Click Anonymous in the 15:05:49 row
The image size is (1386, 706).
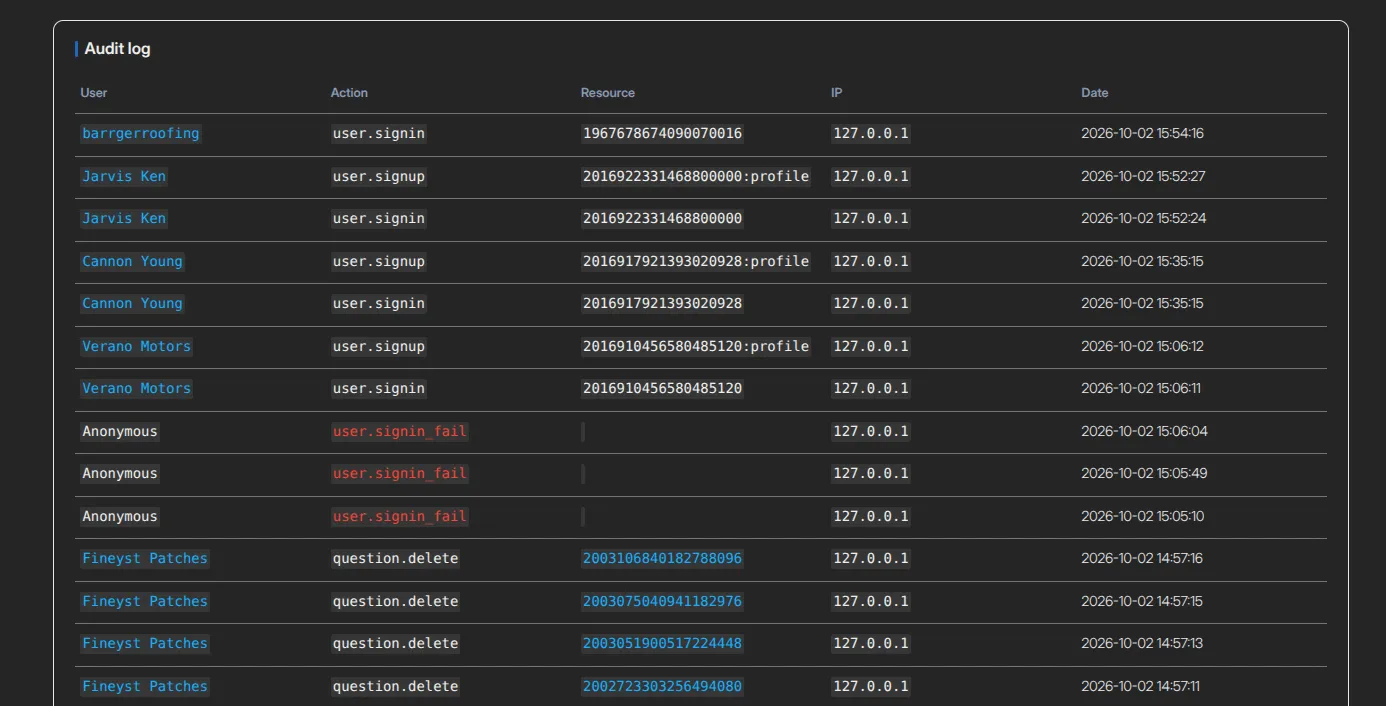pyautogui.click(x=120, y=473)
